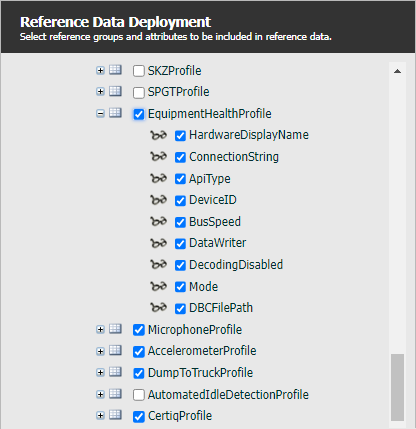Uncheck the DeviceID attribute
The image size is (416, 429).
click(180, 201)
